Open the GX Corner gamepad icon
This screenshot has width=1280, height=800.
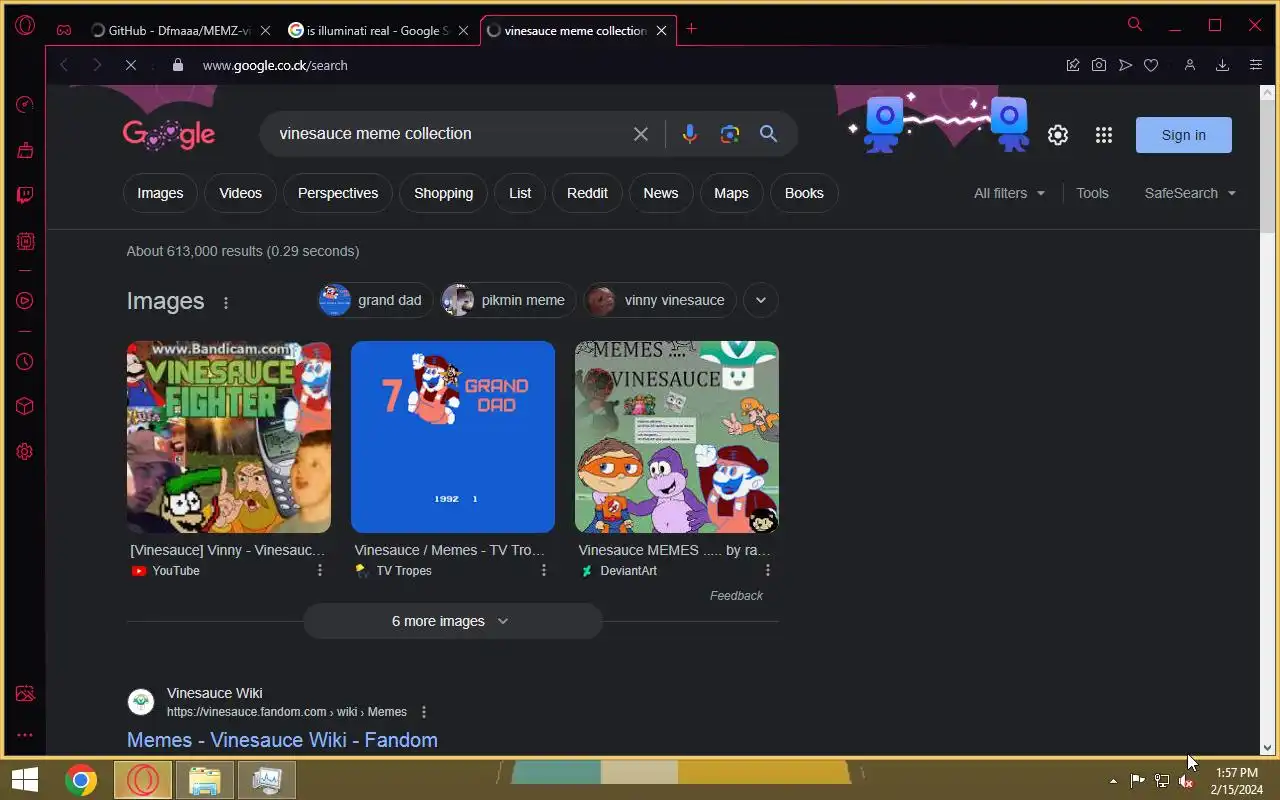pos(63,30)
